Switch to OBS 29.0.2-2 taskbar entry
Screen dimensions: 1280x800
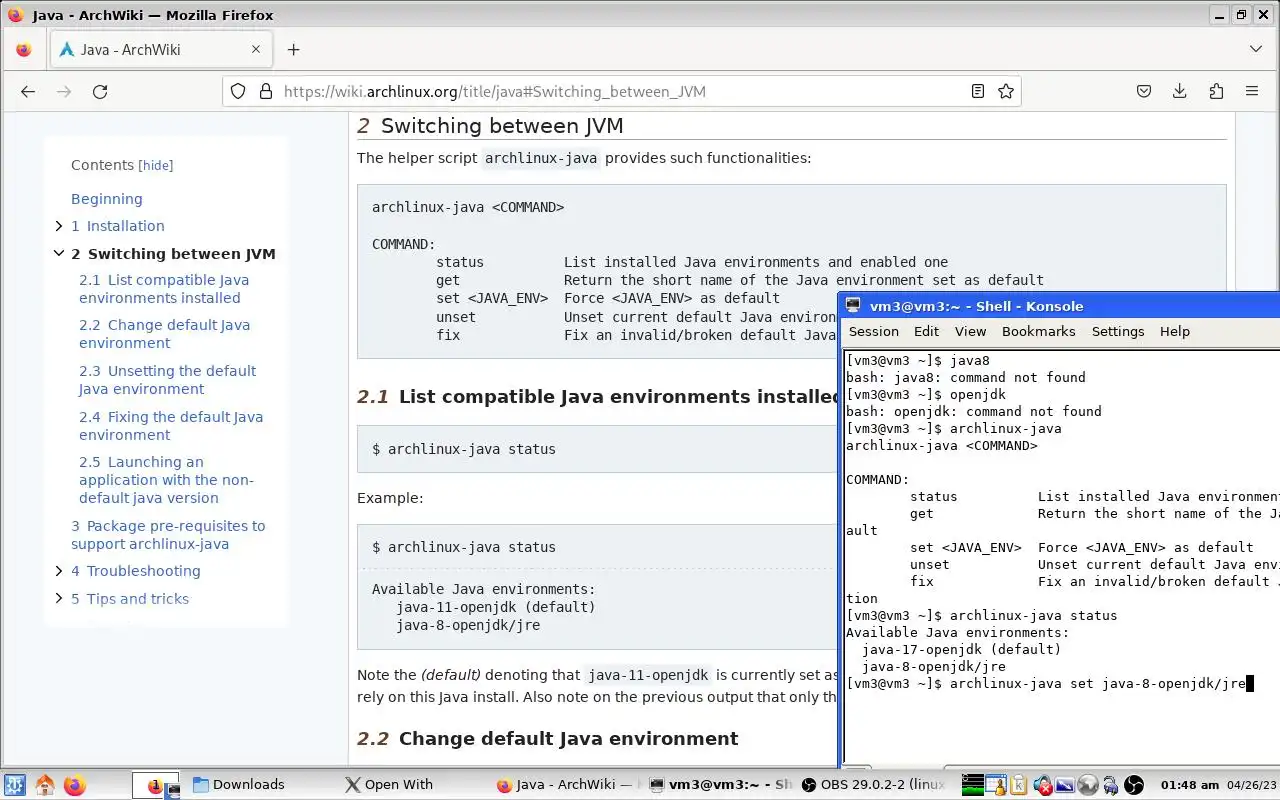click(x=873, y=785)
